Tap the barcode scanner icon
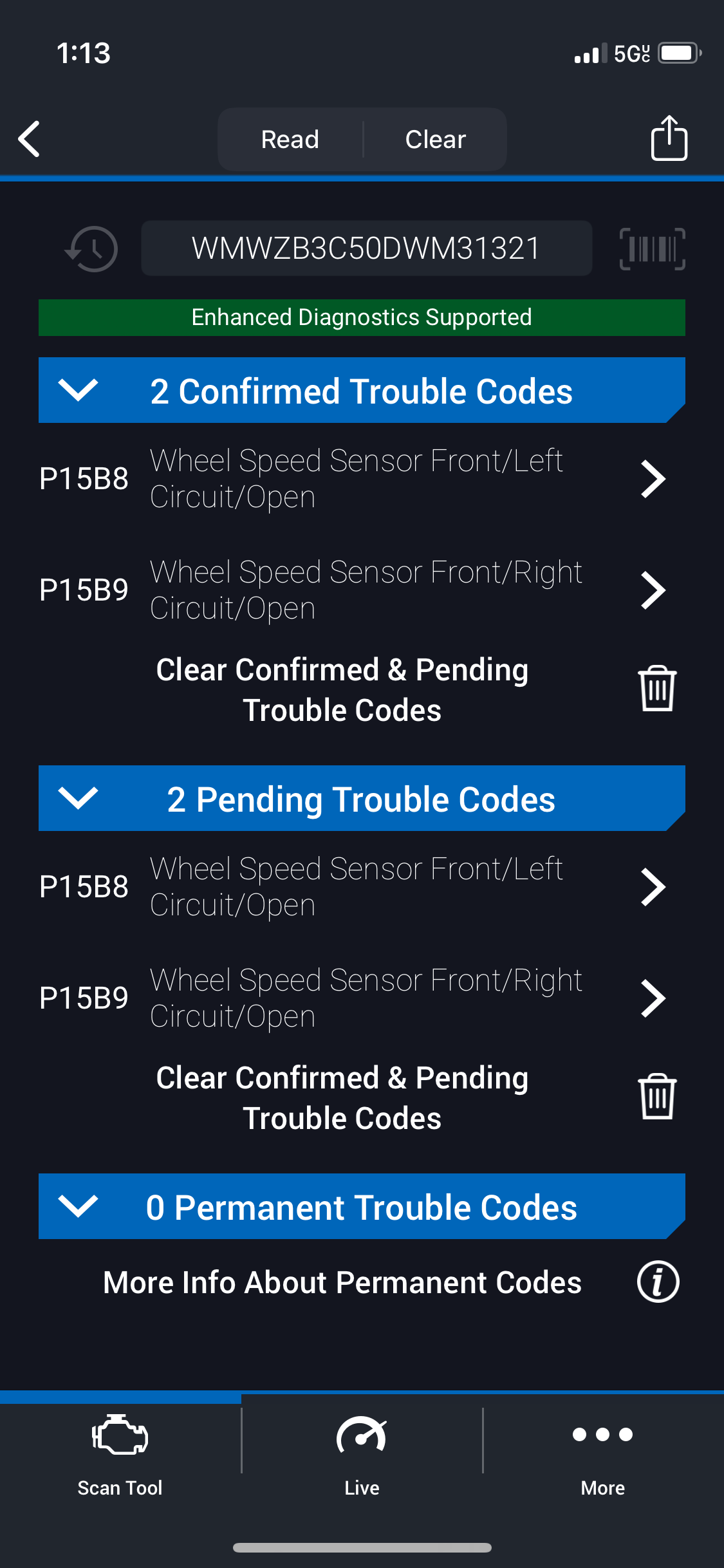 click(x=652, y=248)
